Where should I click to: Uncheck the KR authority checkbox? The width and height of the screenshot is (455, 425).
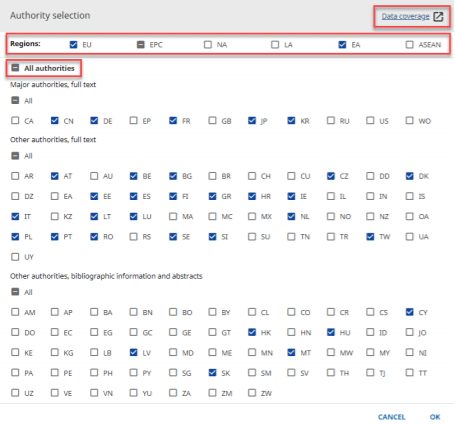pos(291,120)
